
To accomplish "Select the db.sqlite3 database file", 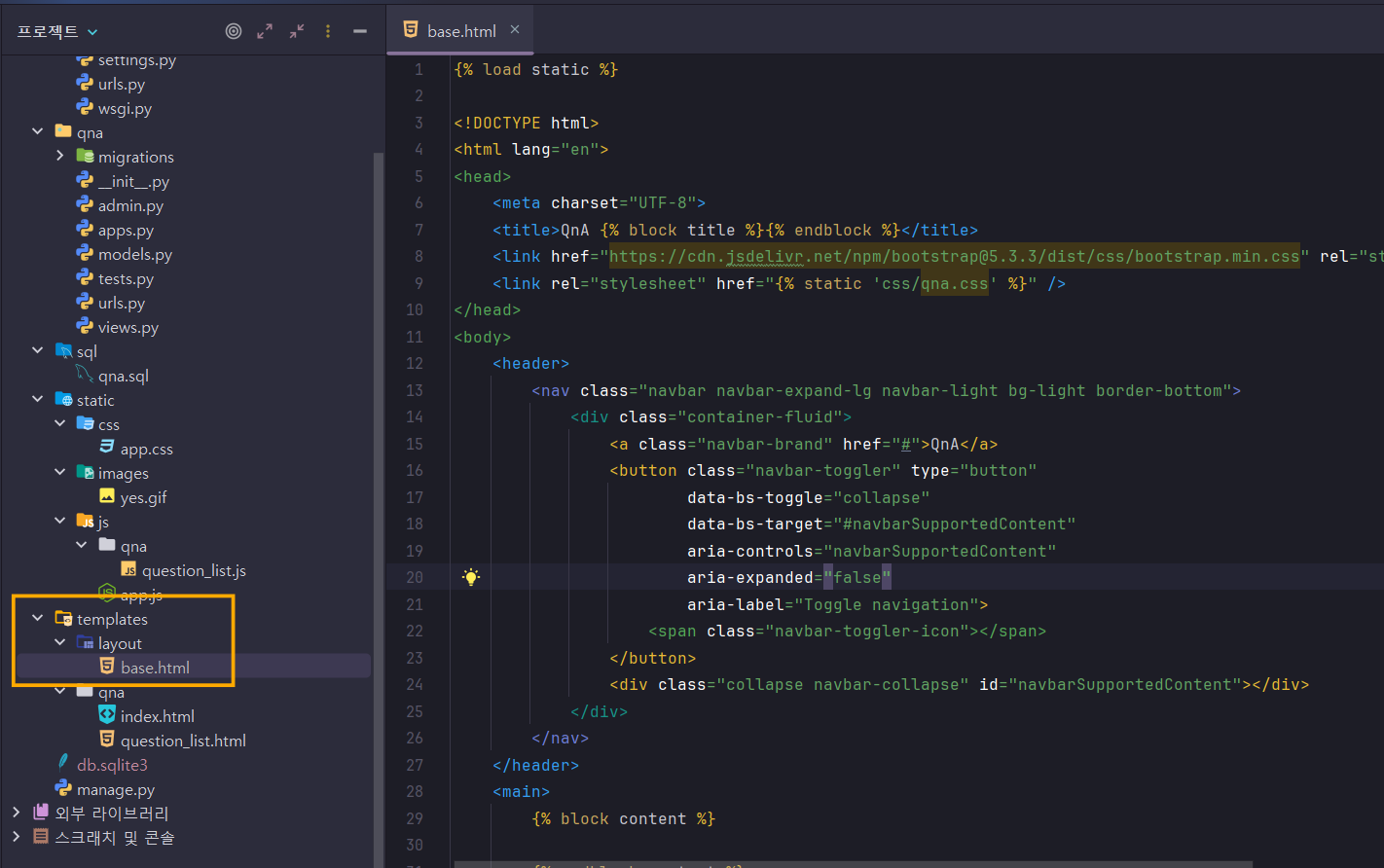I will pyautogui.click(x=112, y=765).
